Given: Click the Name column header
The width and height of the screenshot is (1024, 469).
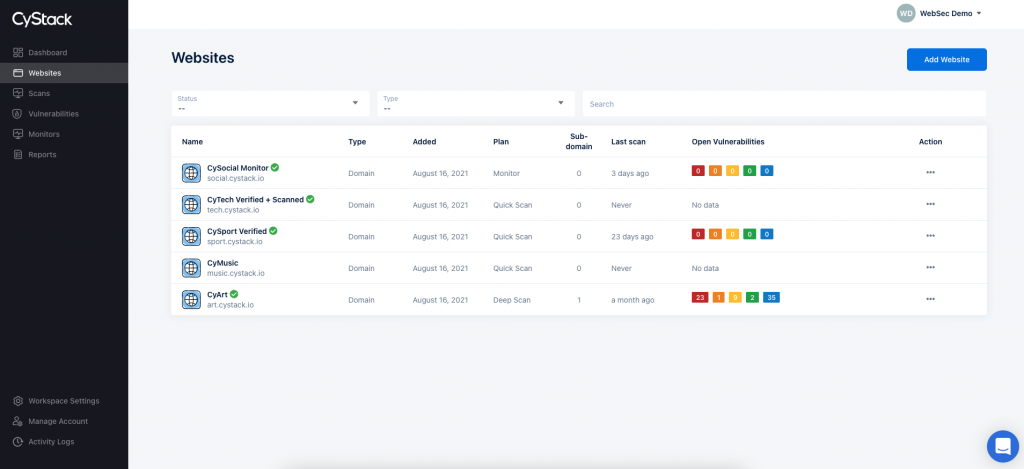Looking at the screenshot, I should click(193, 142).
